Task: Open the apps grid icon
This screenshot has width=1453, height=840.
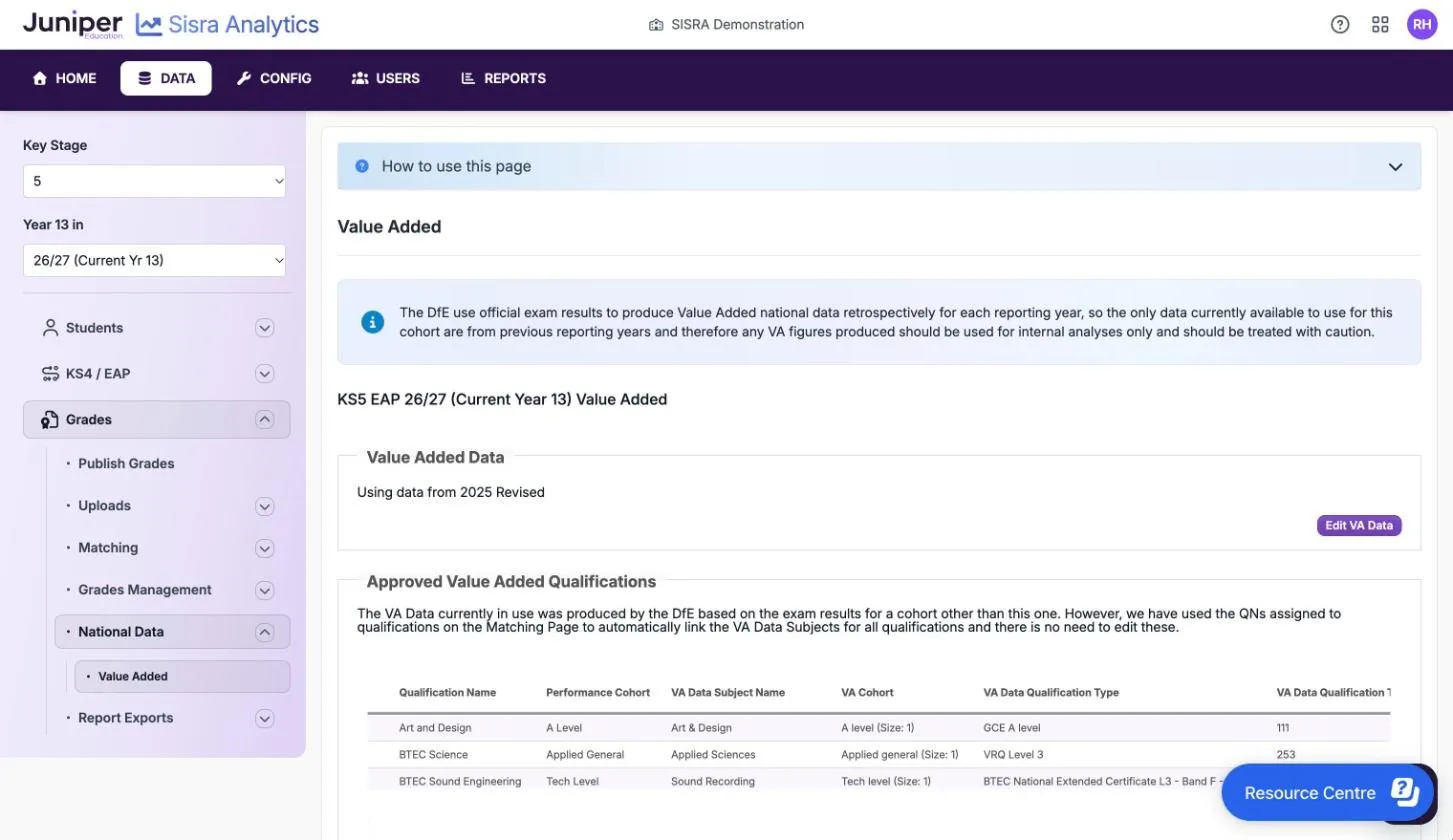Action: [1380, 25]
